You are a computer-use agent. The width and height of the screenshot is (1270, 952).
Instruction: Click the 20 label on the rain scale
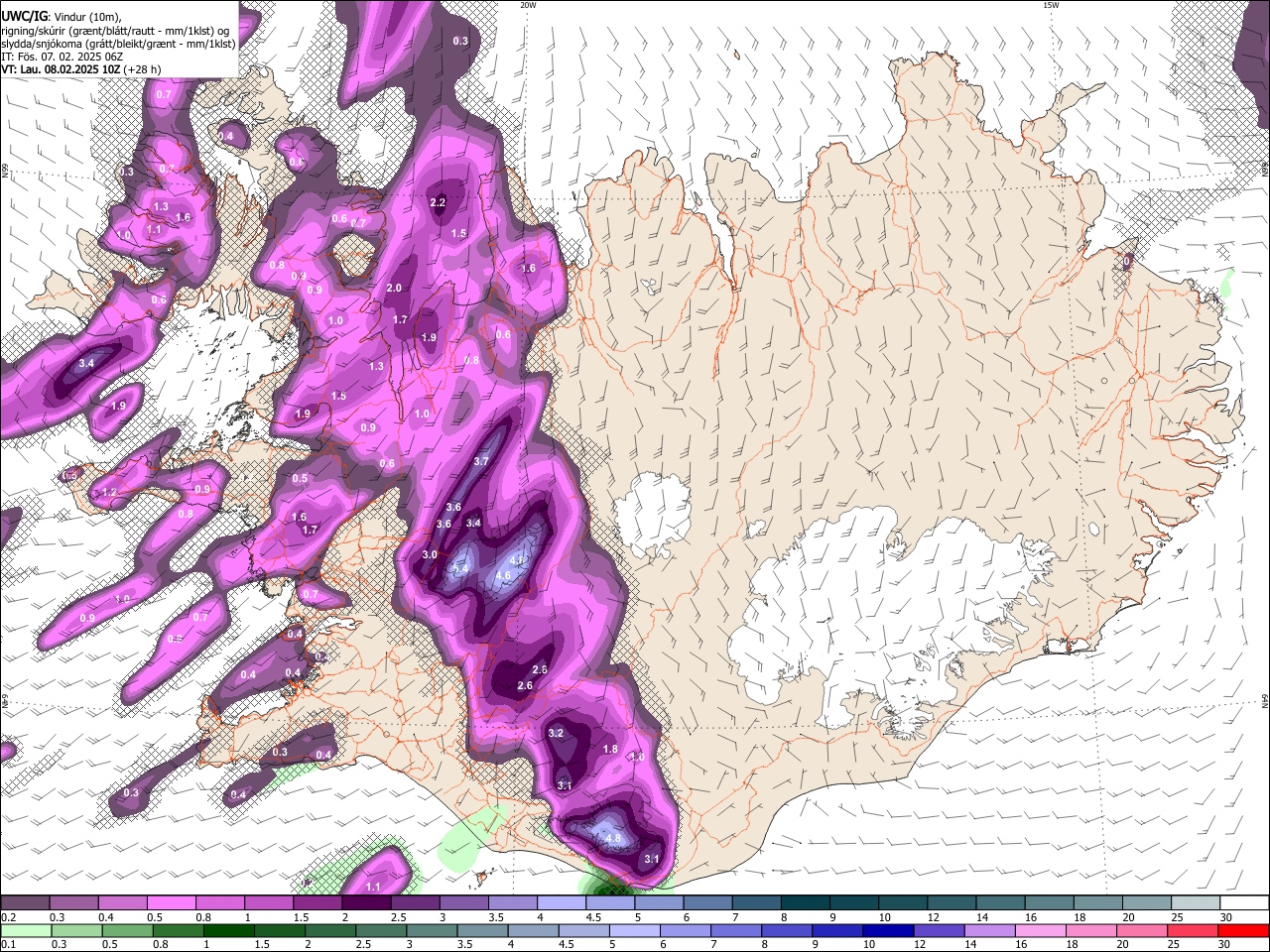click(x=1124, y=944)
